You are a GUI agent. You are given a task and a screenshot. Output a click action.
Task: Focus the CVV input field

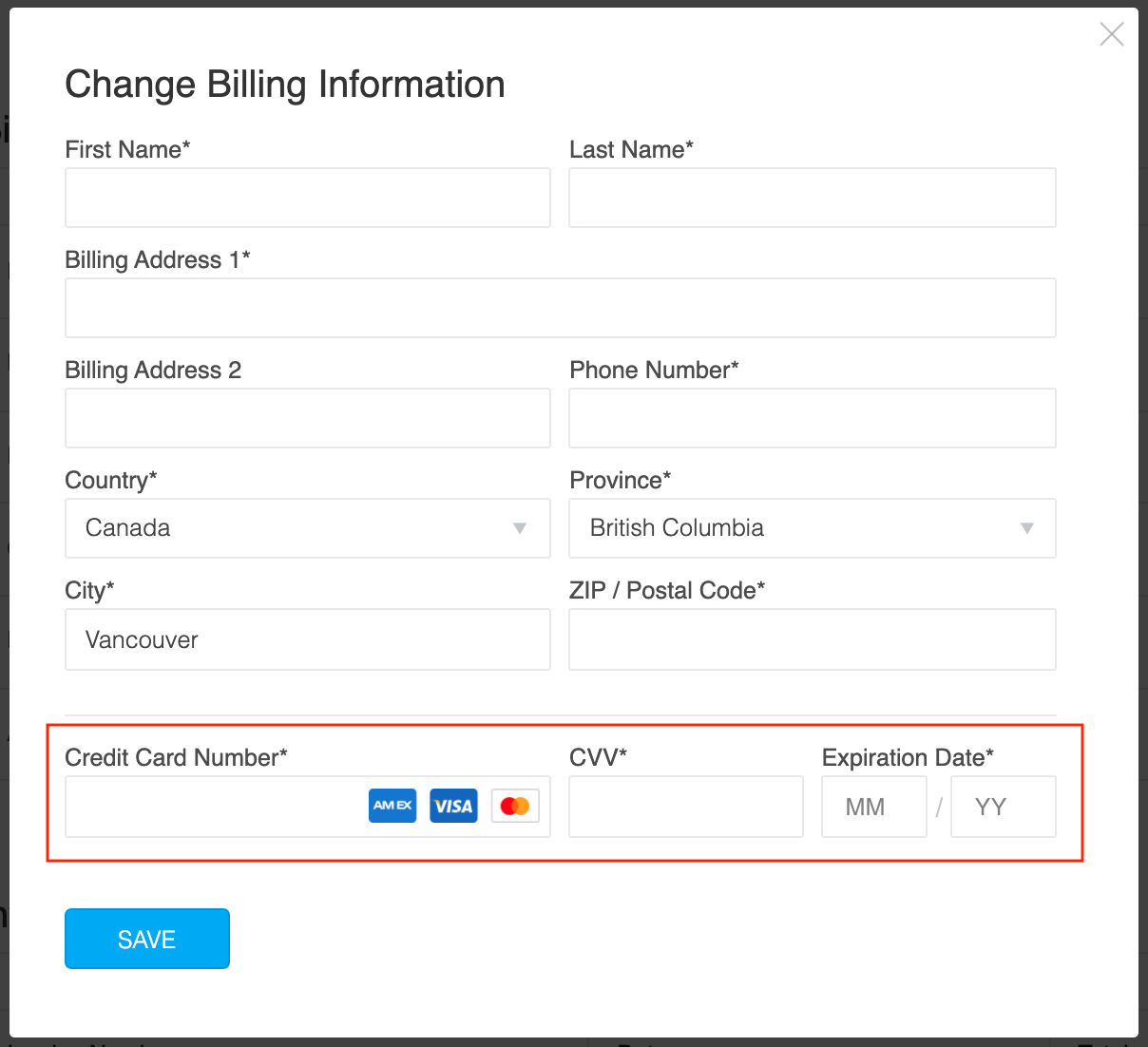click(686, 807)
